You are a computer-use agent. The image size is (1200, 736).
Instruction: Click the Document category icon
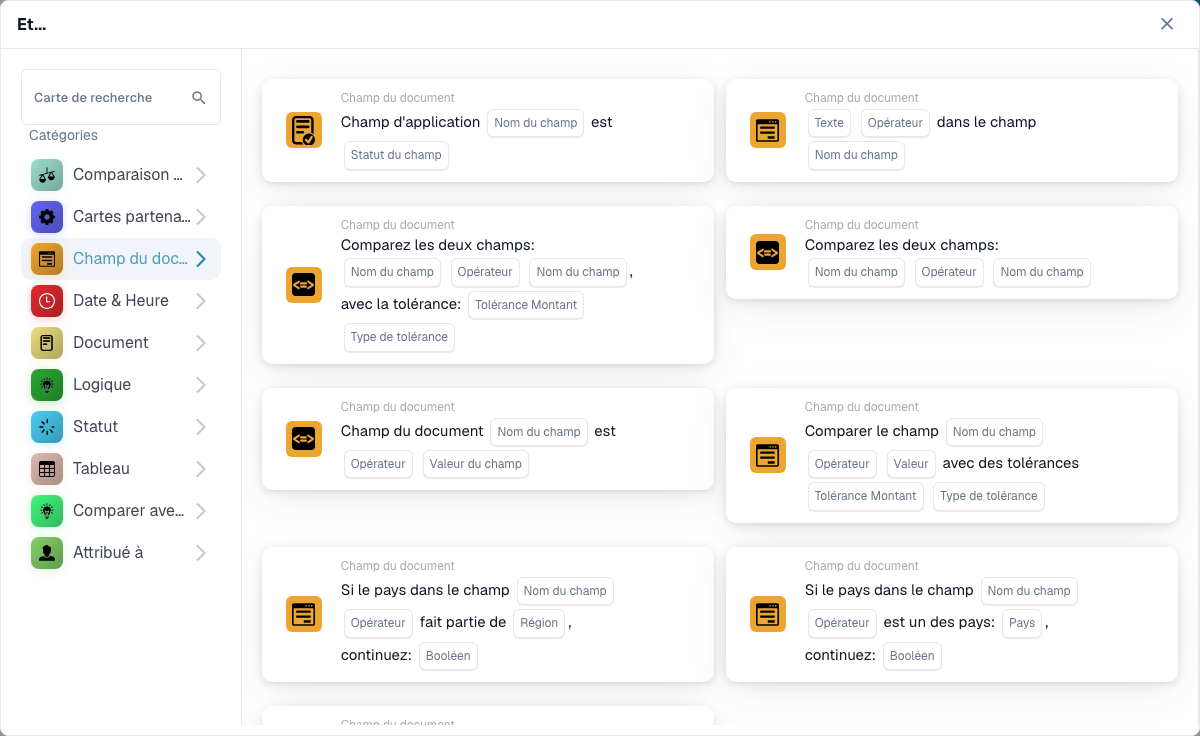pyautogui.click(x=47, y=343)
